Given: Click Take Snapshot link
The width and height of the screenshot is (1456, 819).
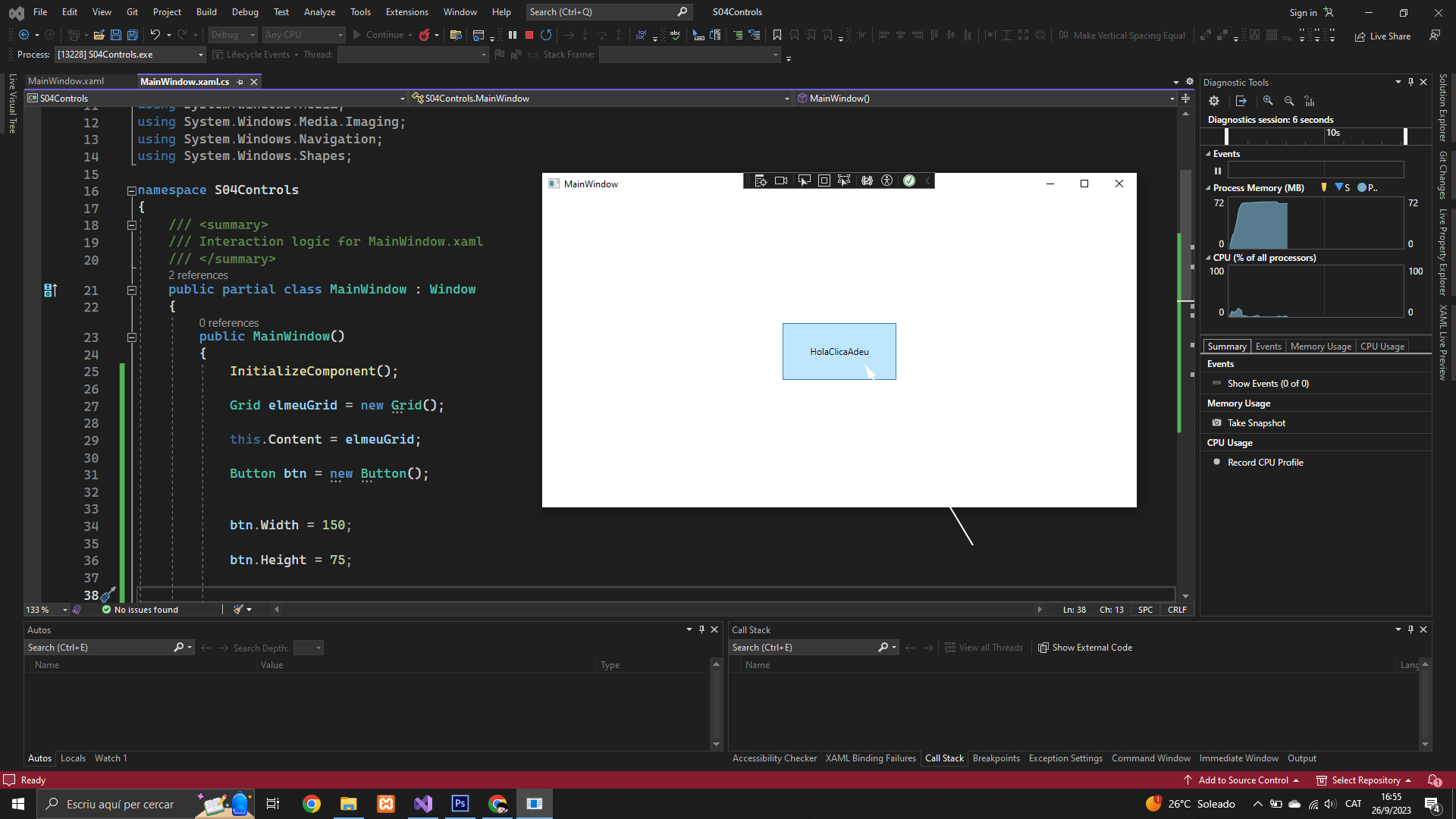Looking at the screenshot, I should 1257,423.
